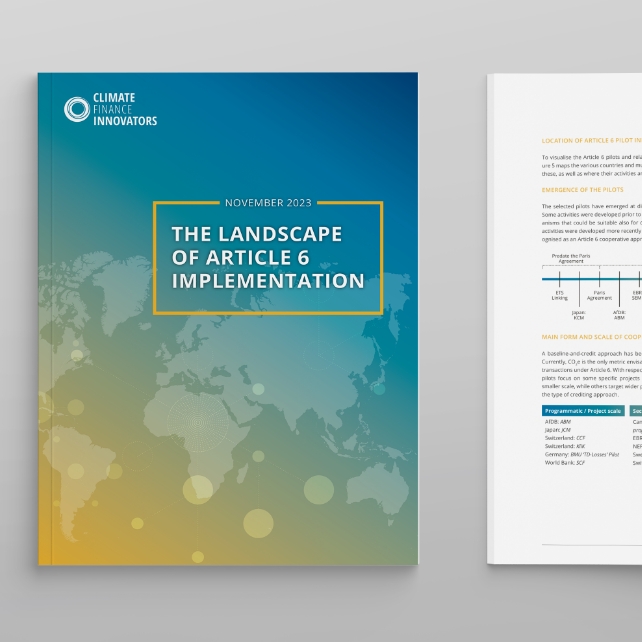The height and width of the screenshot is (642, 642).
Task: Click the cover title 'THE LANDSCAPE OF ARTICLE 6 IMPLEMENTATION'
Action: [268, 258]
